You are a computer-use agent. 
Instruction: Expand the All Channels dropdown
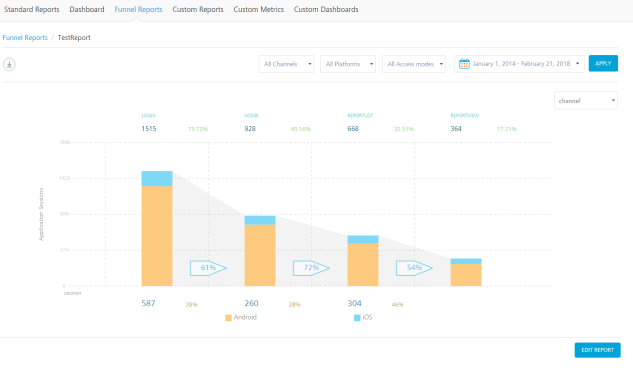pyautogui.click(x=286, y=64)
